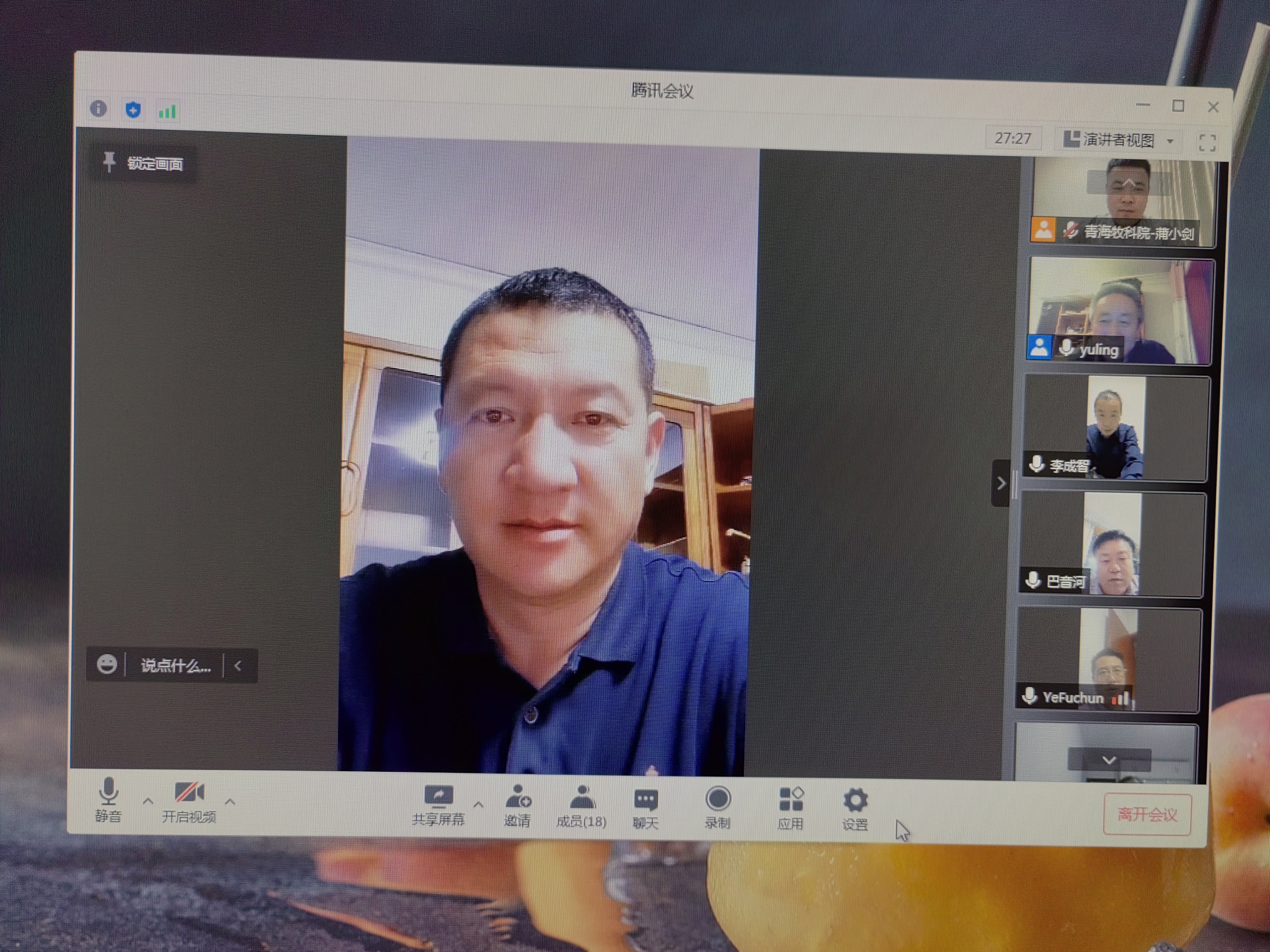
Task: Turn on camera with 开启视频
Action: [189, 802]
